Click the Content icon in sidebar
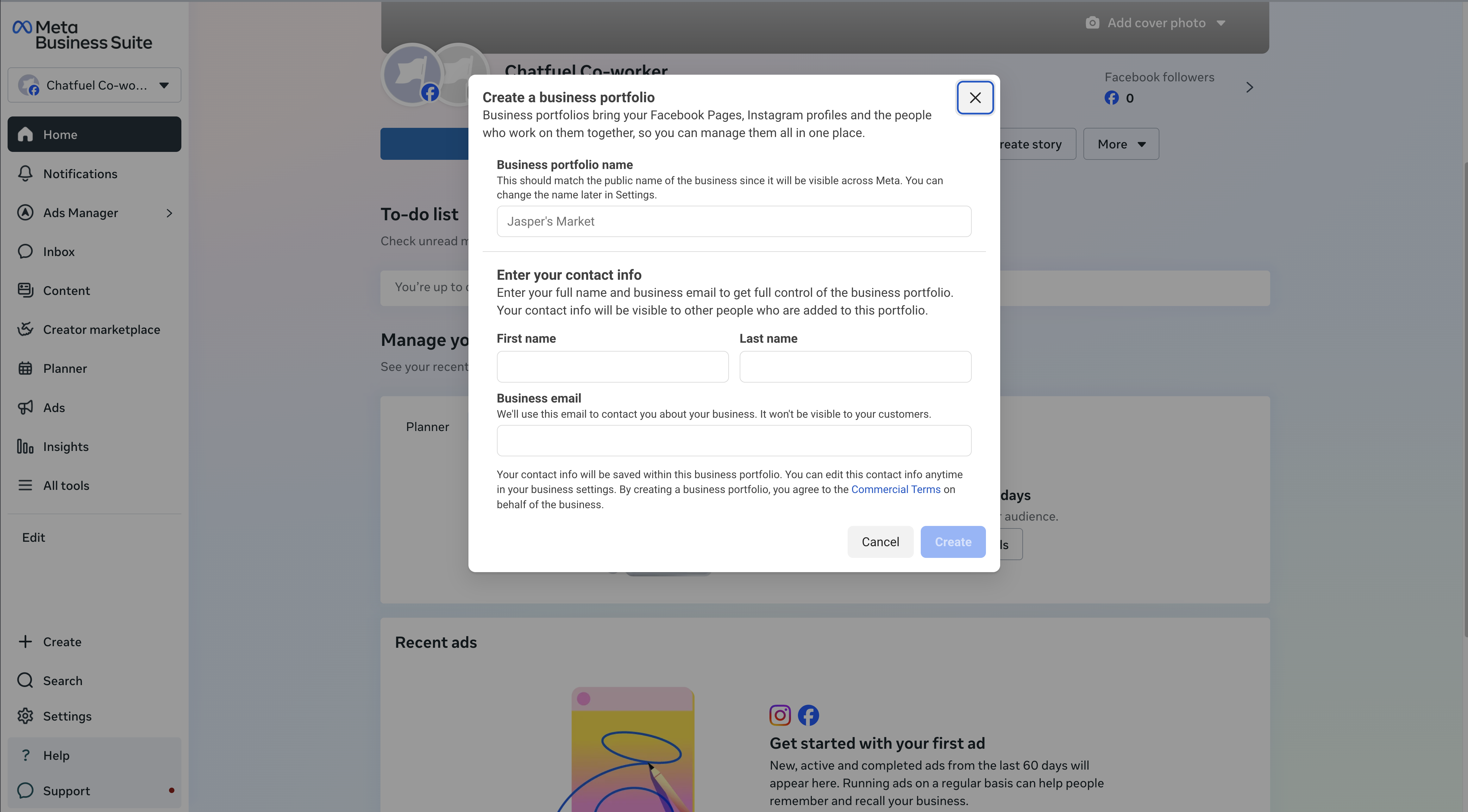The width and height of the screenshot is (1468, 812). tap(25, 290)
